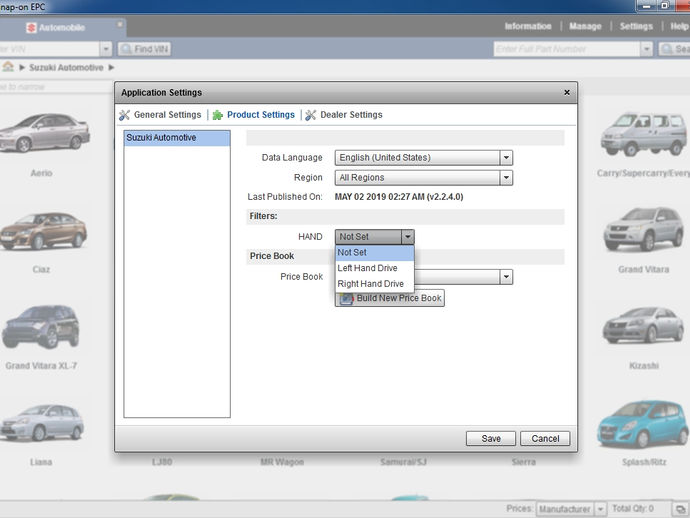This screenshot has width=690, height=518.
Task: Select the Kizashi car thumbnail
Action: (643, 326)
